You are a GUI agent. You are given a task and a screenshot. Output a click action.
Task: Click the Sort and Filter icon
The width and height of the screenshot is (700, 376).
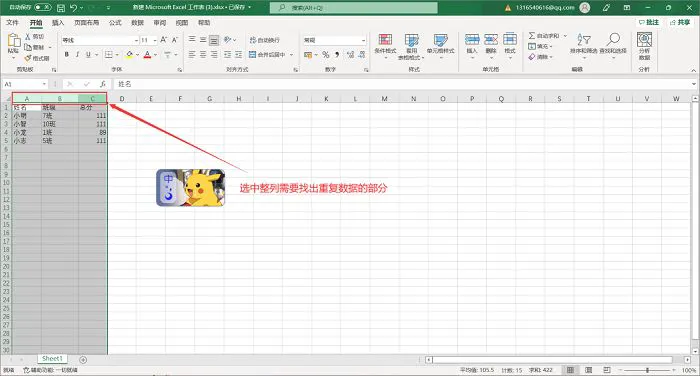(x=583, y=40)
